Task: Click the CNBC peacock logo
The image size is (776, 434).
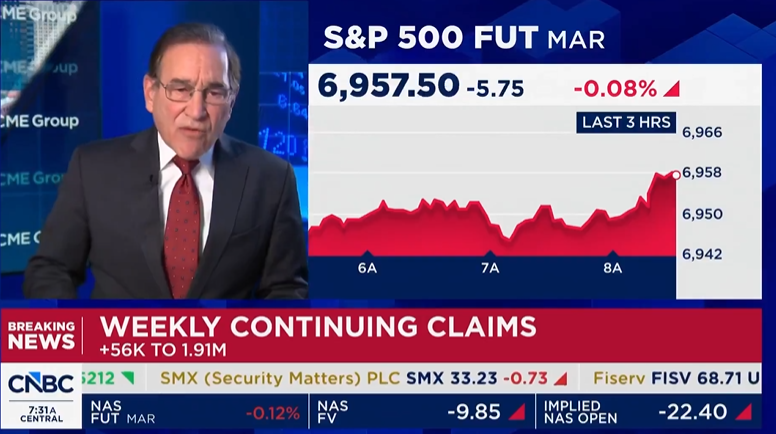Action: point(41,382)
